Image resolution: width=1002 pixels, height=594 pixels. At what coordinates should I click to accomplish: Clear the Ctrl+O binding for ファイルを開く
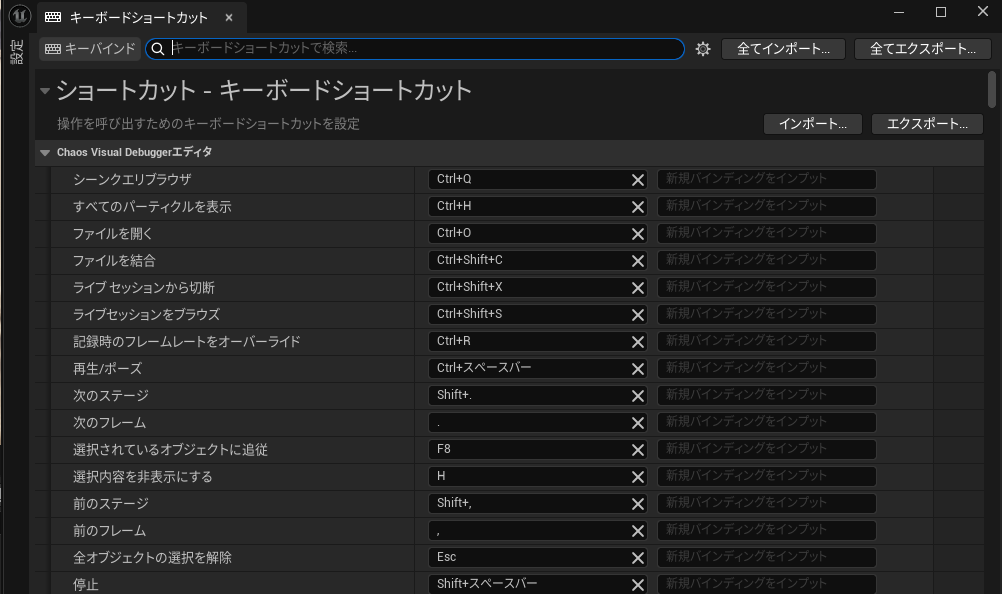637,234
